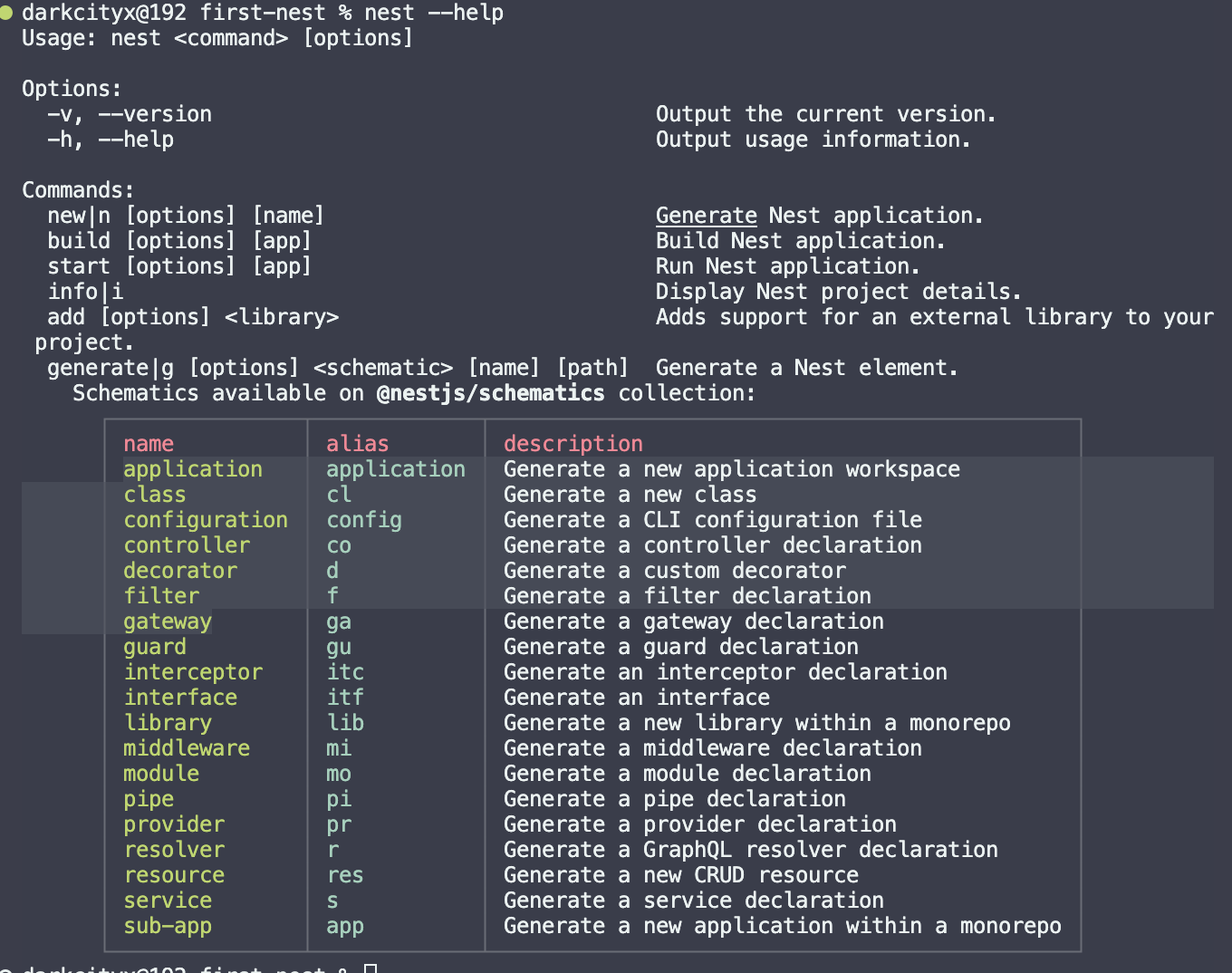This screenshot has width=1232, height=973.
Task: Click 'new|n [options] [name]' command
Action: tap(186, 216)
